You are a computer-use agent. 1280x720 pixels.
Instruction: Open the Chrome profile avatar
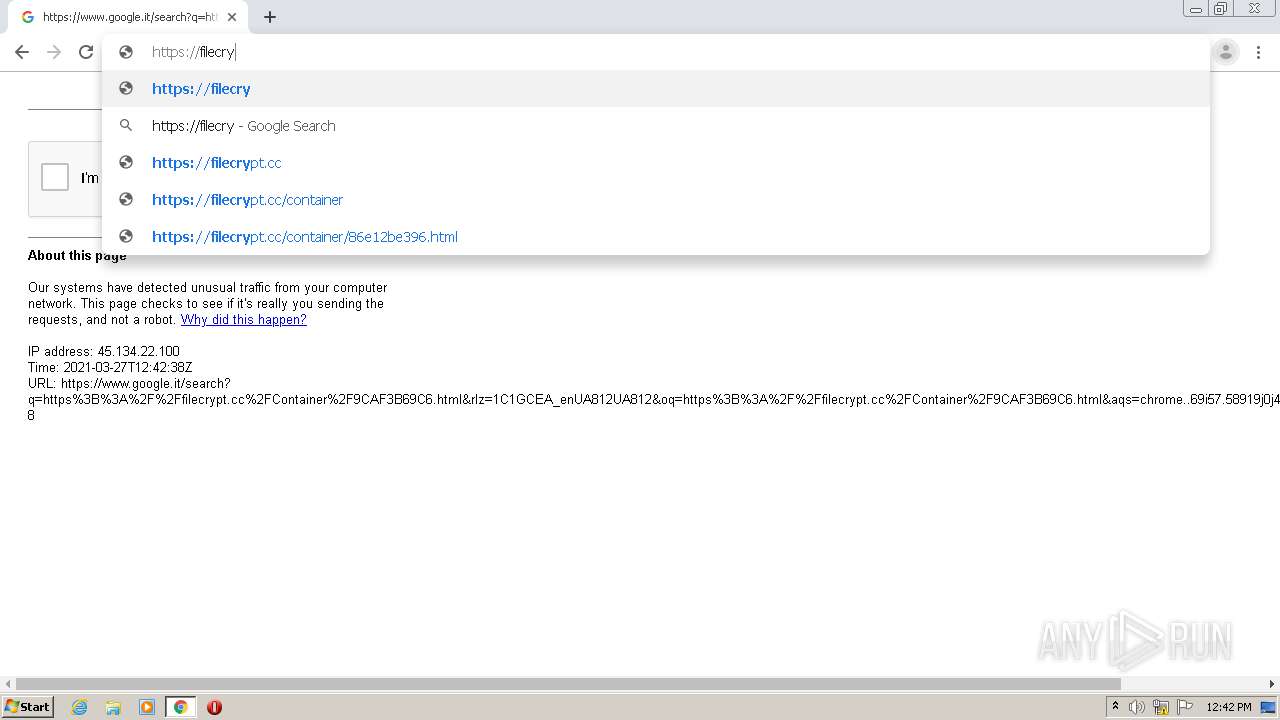(1225, 52)
